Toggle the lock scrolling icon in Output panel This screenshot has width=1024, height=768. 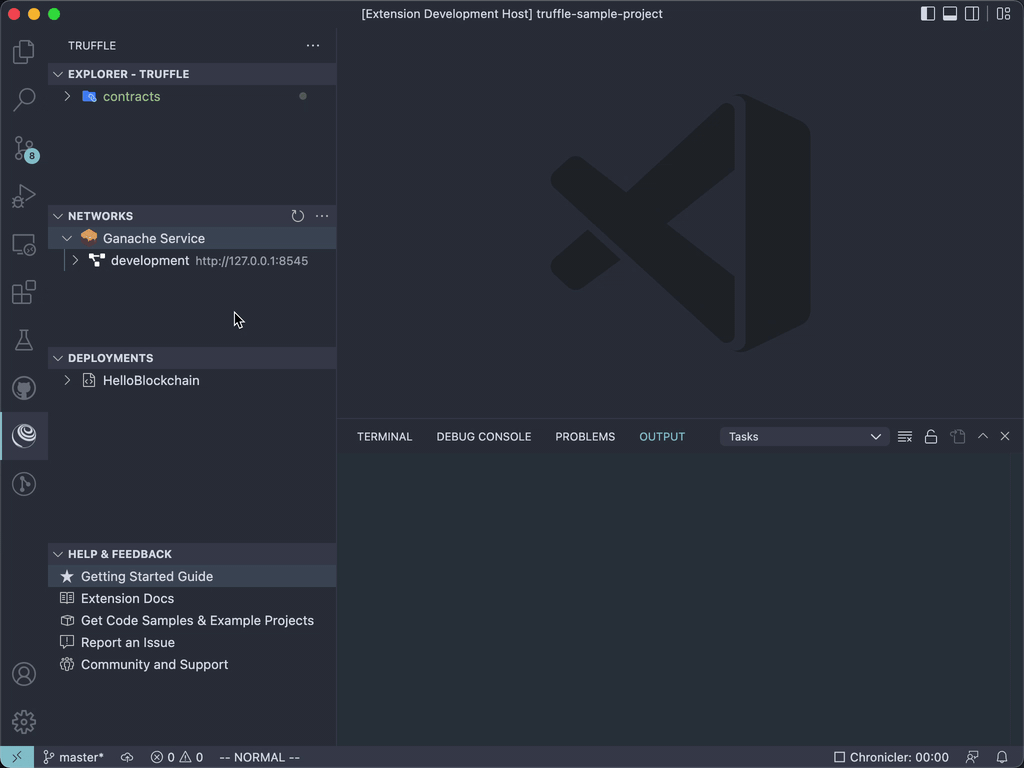click(930, 436)
